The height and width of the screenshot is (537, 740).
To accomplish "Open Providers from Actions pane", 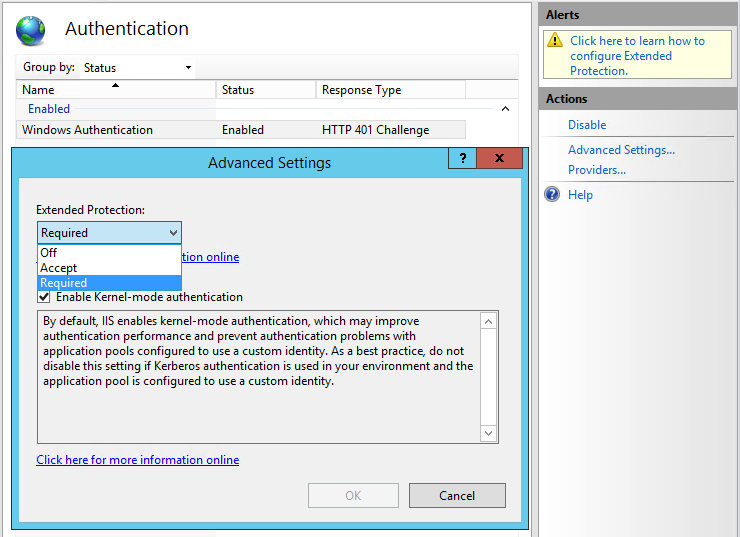I will click(x=597, y=170).
